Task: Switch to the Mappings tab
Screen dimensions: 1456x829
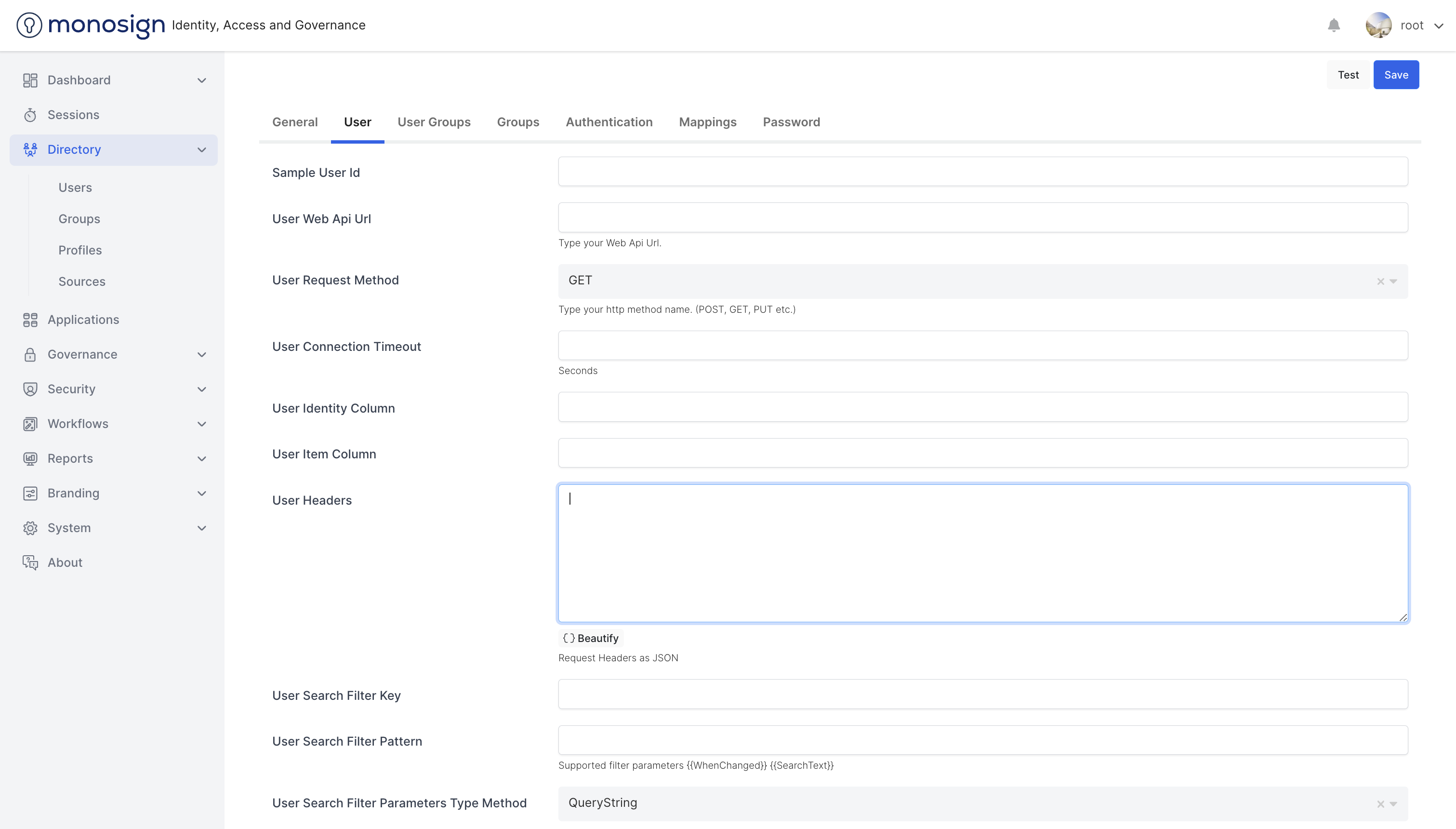Action: coord(707,122)
